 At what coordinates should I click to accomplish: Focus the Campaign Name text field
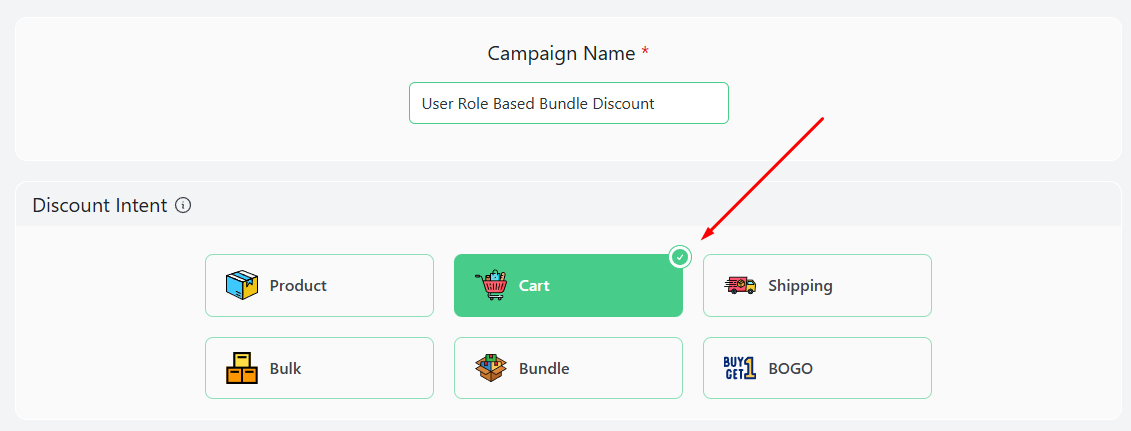[569, 103]
